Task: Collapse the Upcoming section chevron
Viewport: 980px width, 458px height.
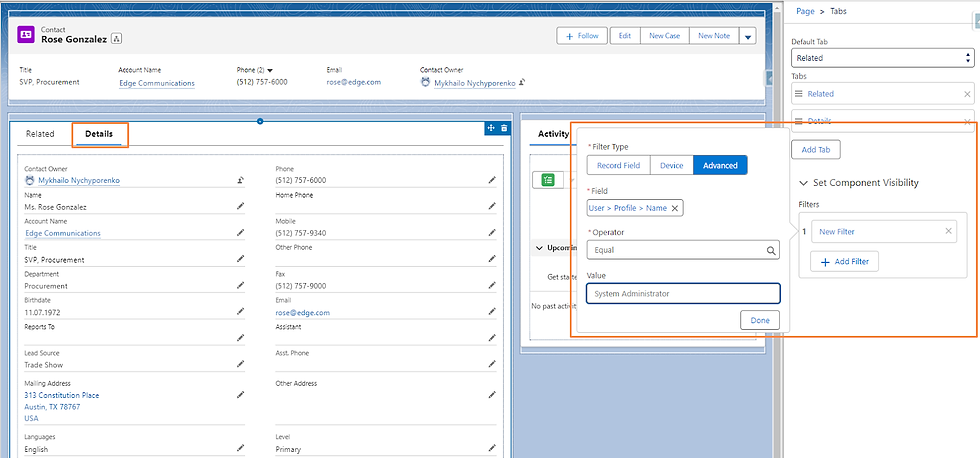Action: [539, 248]
